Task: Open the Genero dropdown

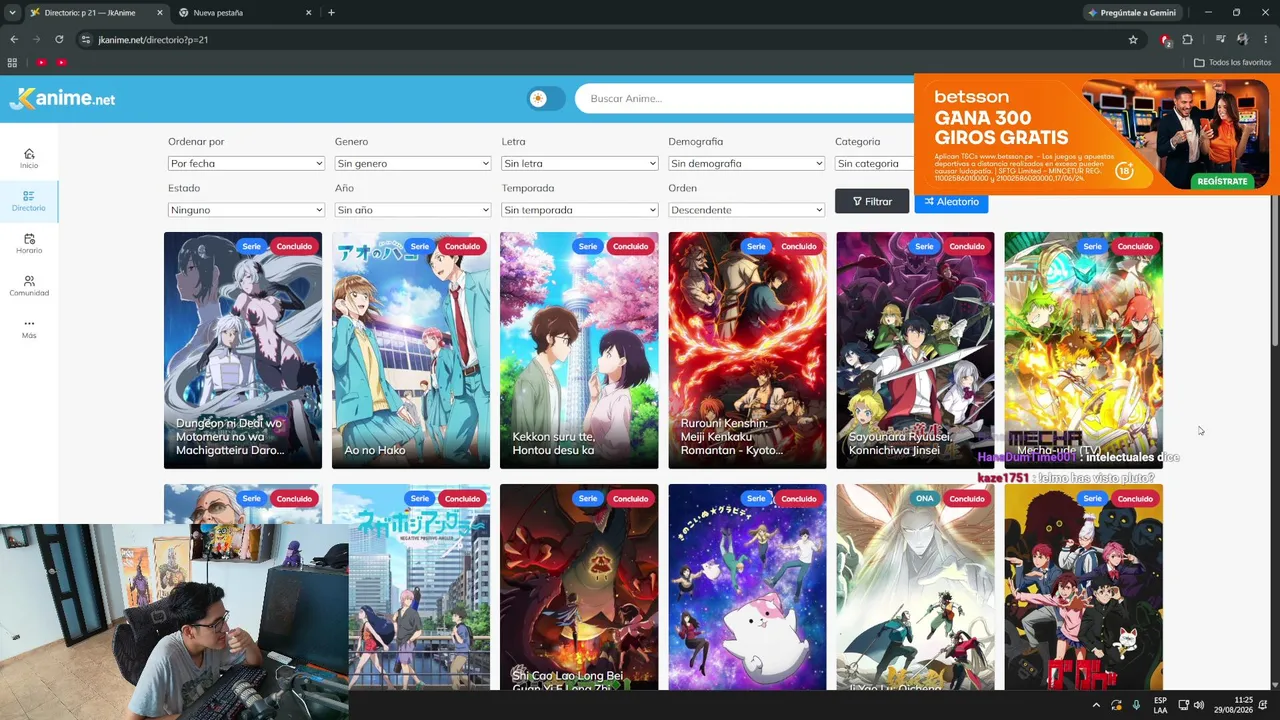Action: pos(413,163)
